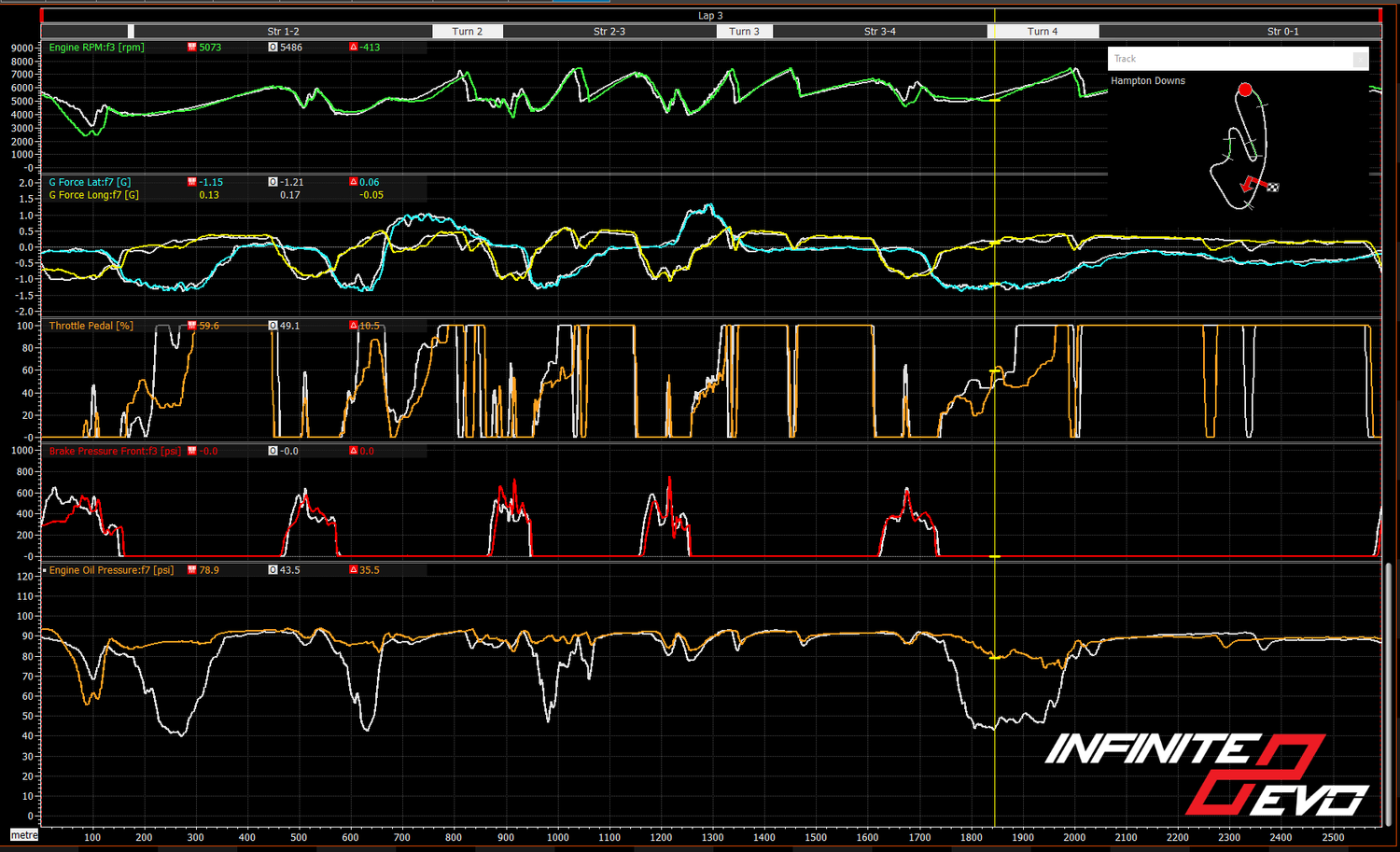Viewport: 1400px width, 852px height.
Task: Click the overlay icon in Brake Pressure row
Action: tap(273, 451)
